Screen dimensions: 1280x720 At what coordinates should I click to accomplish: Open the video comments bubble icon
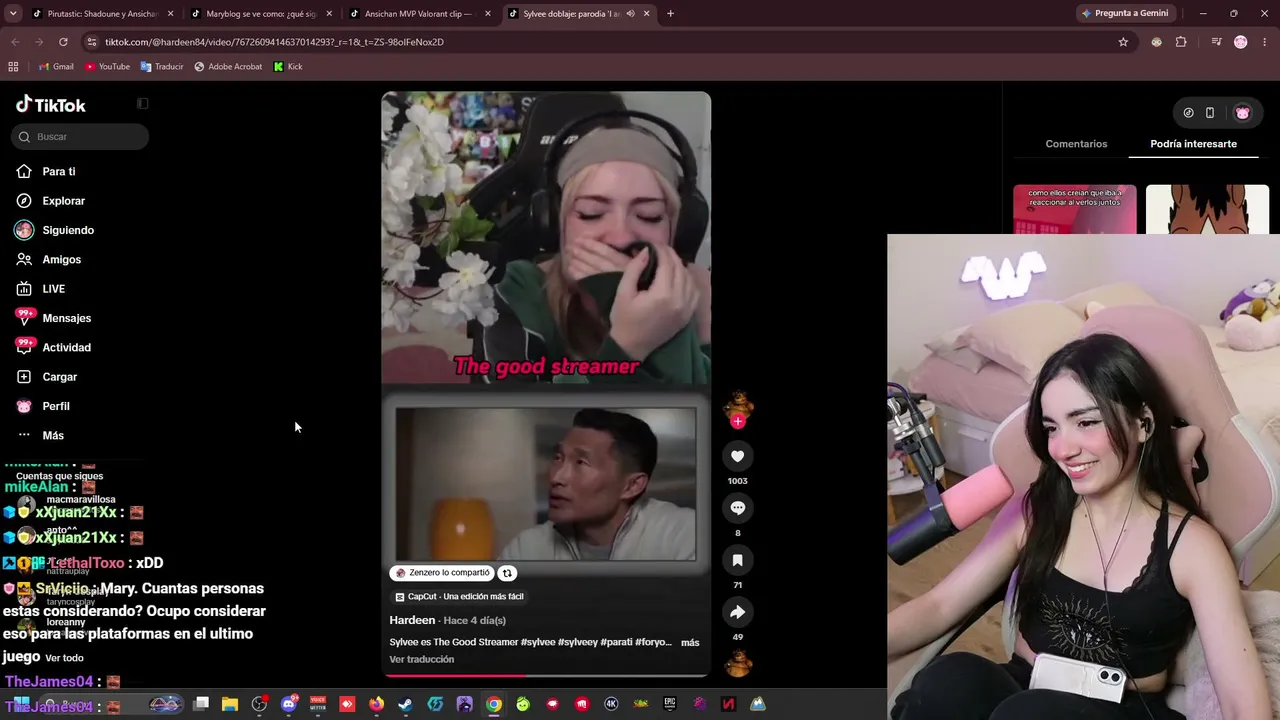tap(738, 508)
